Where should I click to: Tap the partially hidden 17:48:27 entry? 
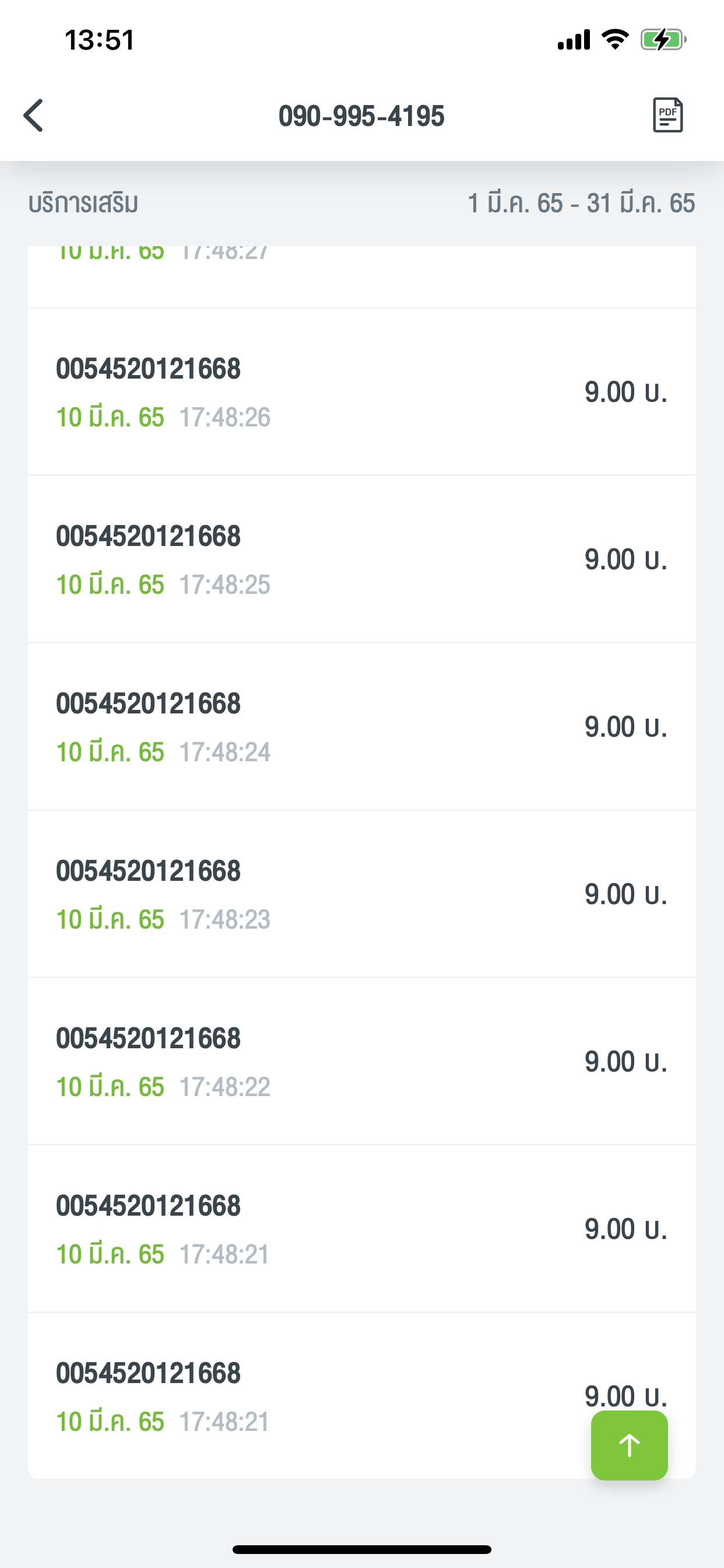361,275
